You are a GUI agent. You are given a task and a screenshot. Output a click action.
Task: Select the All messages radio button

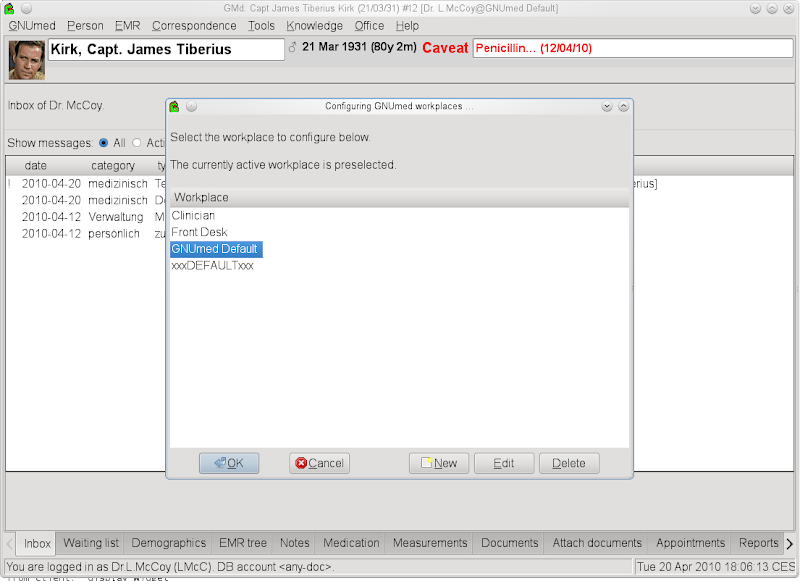point(104,143)
